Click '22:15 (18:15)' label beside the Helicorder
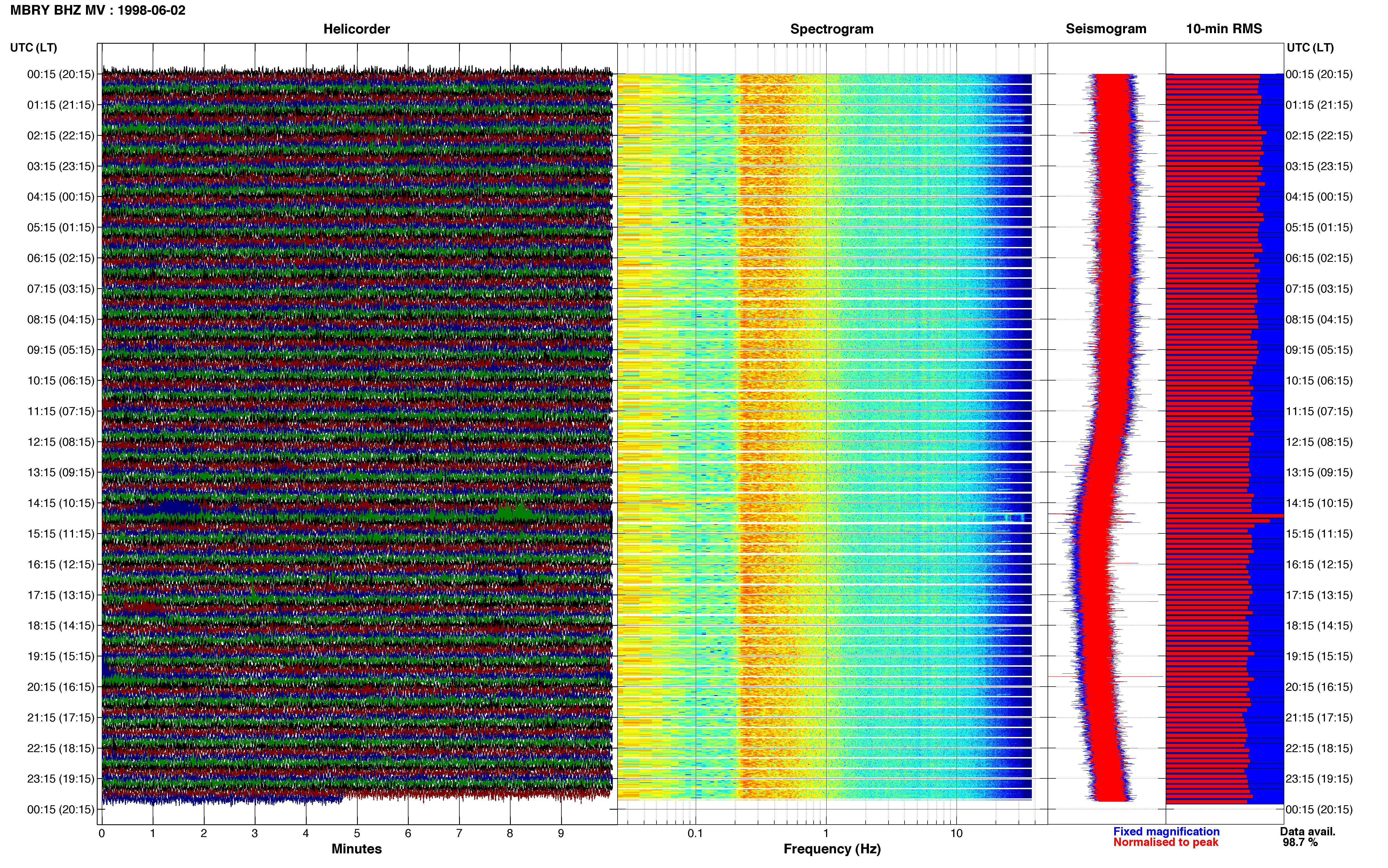Screen dimensions: 1388x868 pos(61,749)
